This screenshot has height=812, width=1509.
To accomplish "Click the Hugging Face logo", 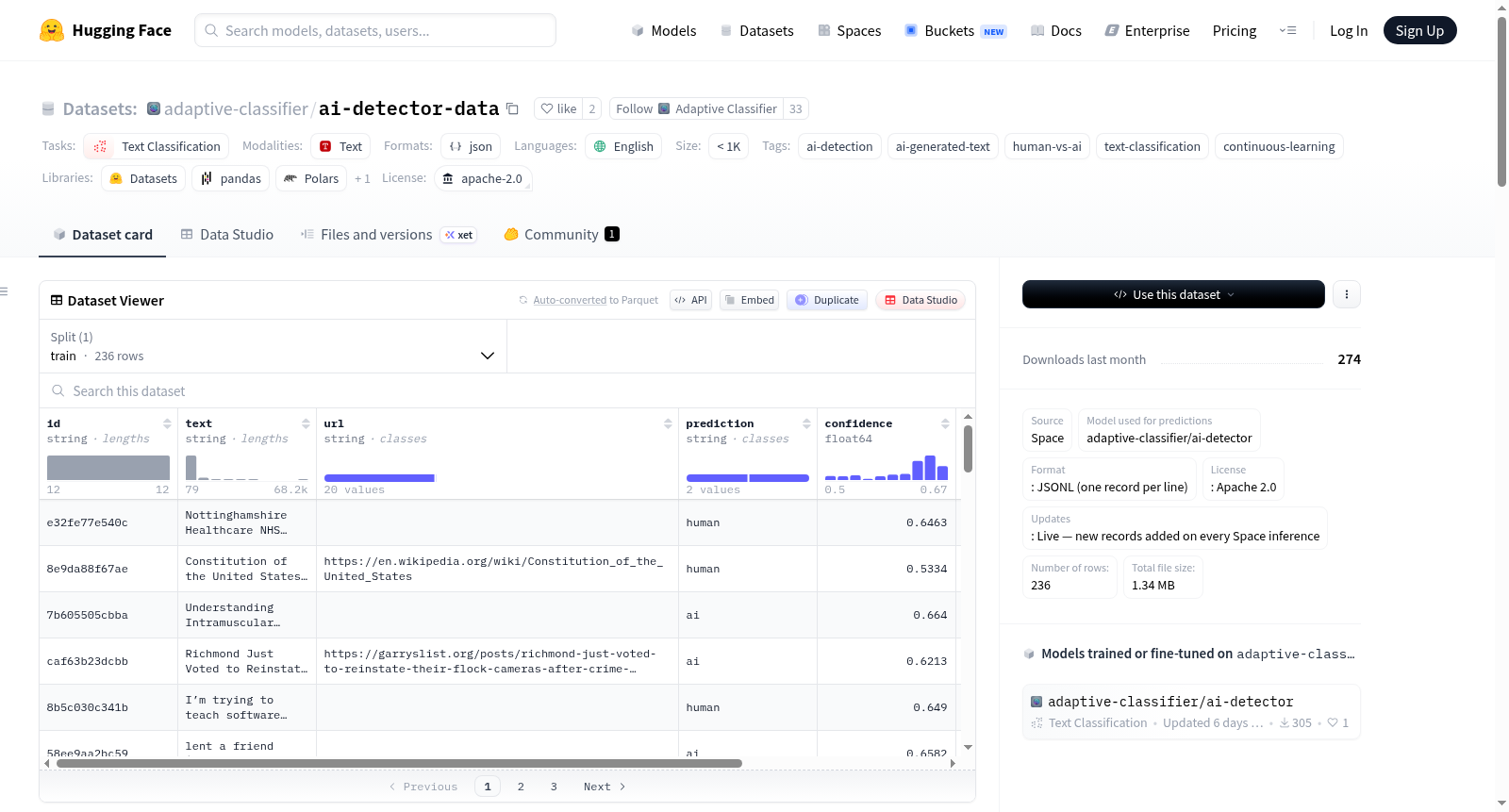I will click(x=105, y=30).
